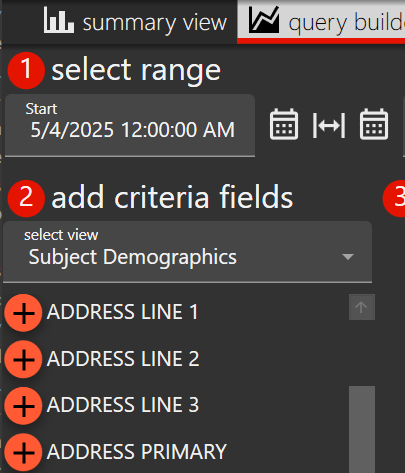The height and width of the screenshot is (473, 405).
Task: Switch to the query builder tab
Action: point(321,22)
